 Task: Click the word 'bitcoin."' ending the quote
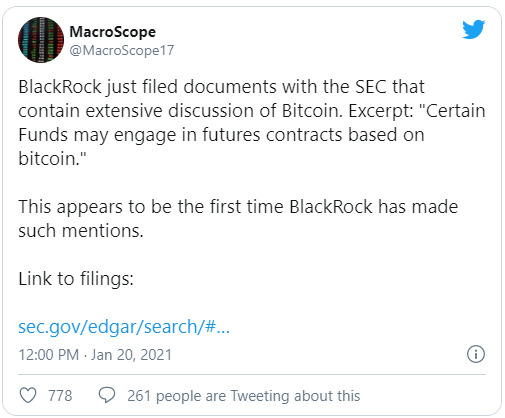(52, 158)
